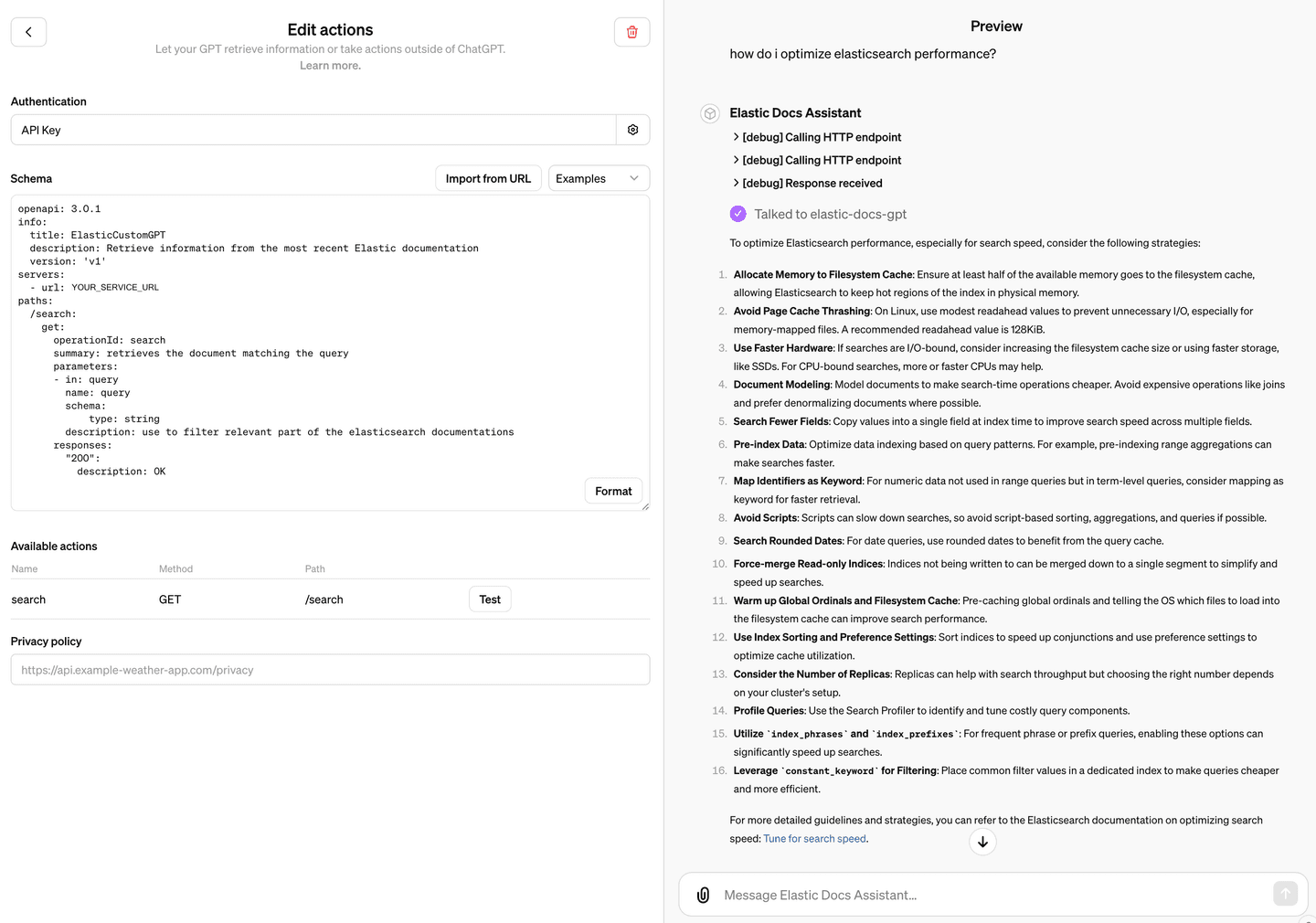Click the purple checkmark beside talked to elastic-docs-gpt
This screenshot has height=923, width=1316.
(738, 213)
